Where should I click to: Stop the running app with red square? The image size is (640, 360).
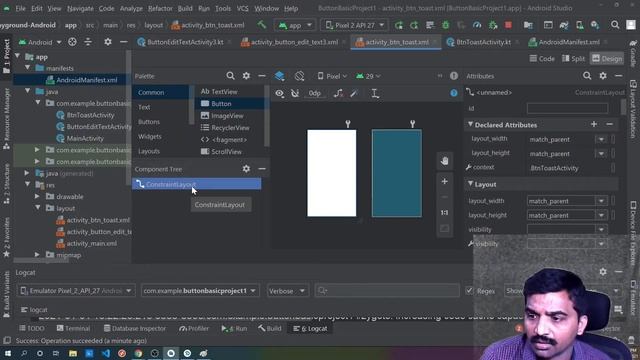(x=508, y=25)
